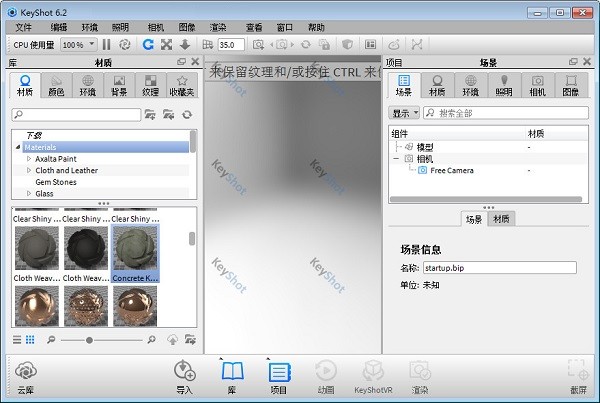Click the scene name startup.bip field
Viewport: 600px width, 403px height.
(x=500, y=268)
